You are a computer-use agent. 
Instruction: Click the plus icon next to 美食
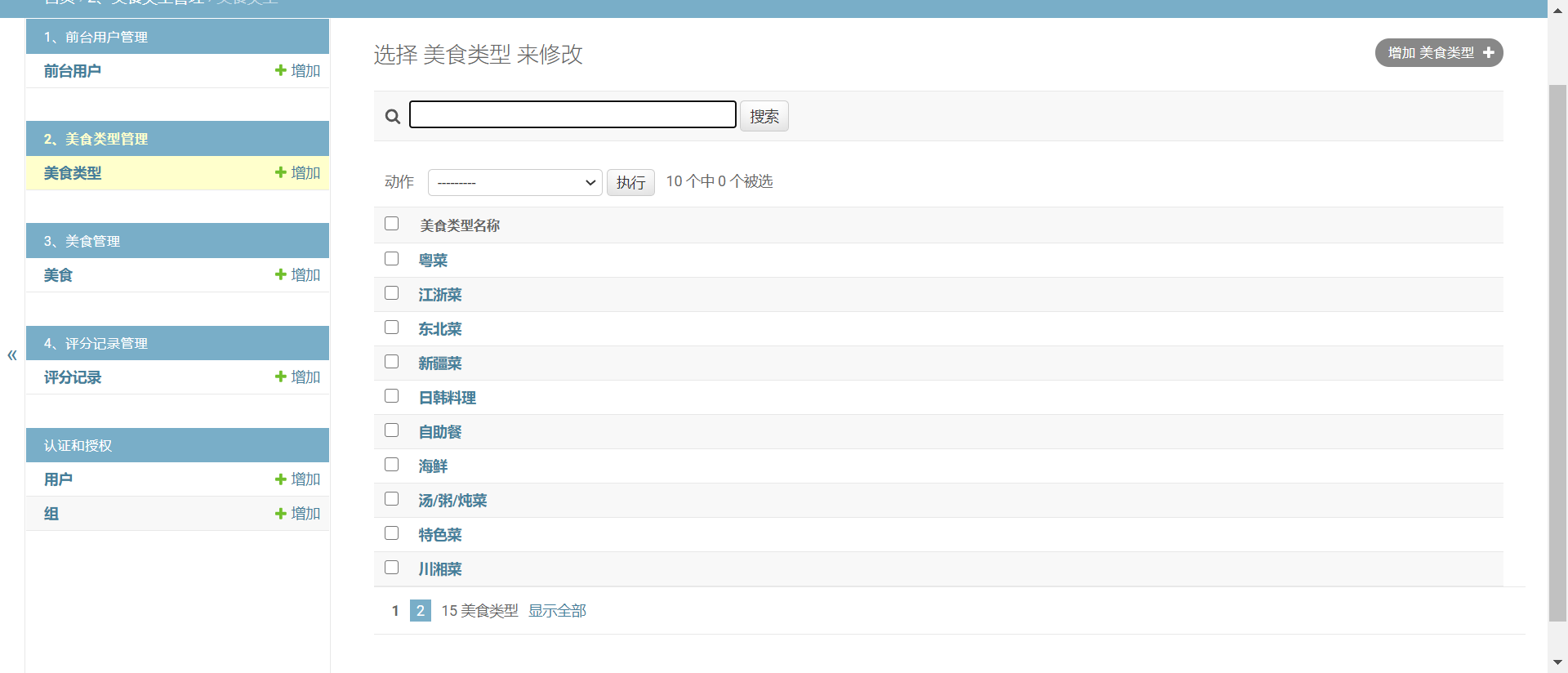(281, 274)
